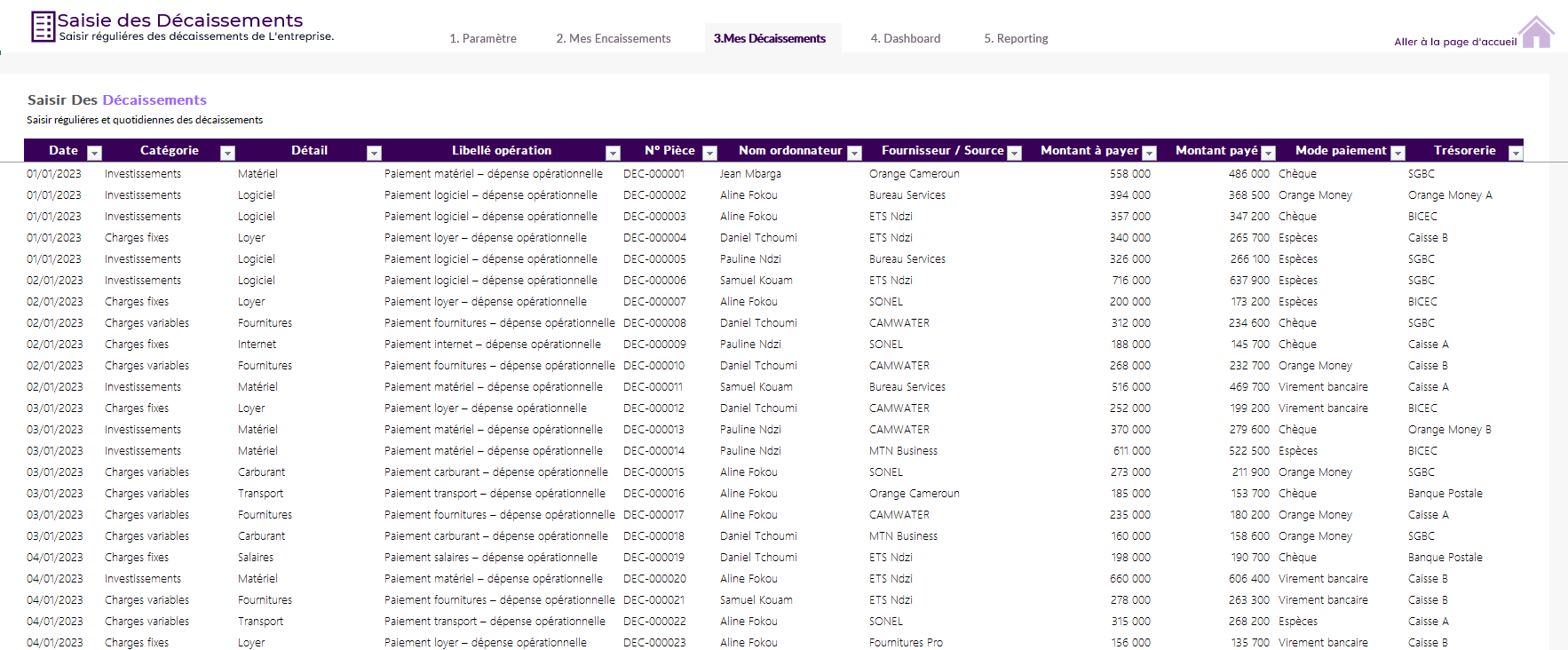1568x650 pixels.
Task: Click amount 558 000 in Montant à payer
Action: (x=1130, y=174)
